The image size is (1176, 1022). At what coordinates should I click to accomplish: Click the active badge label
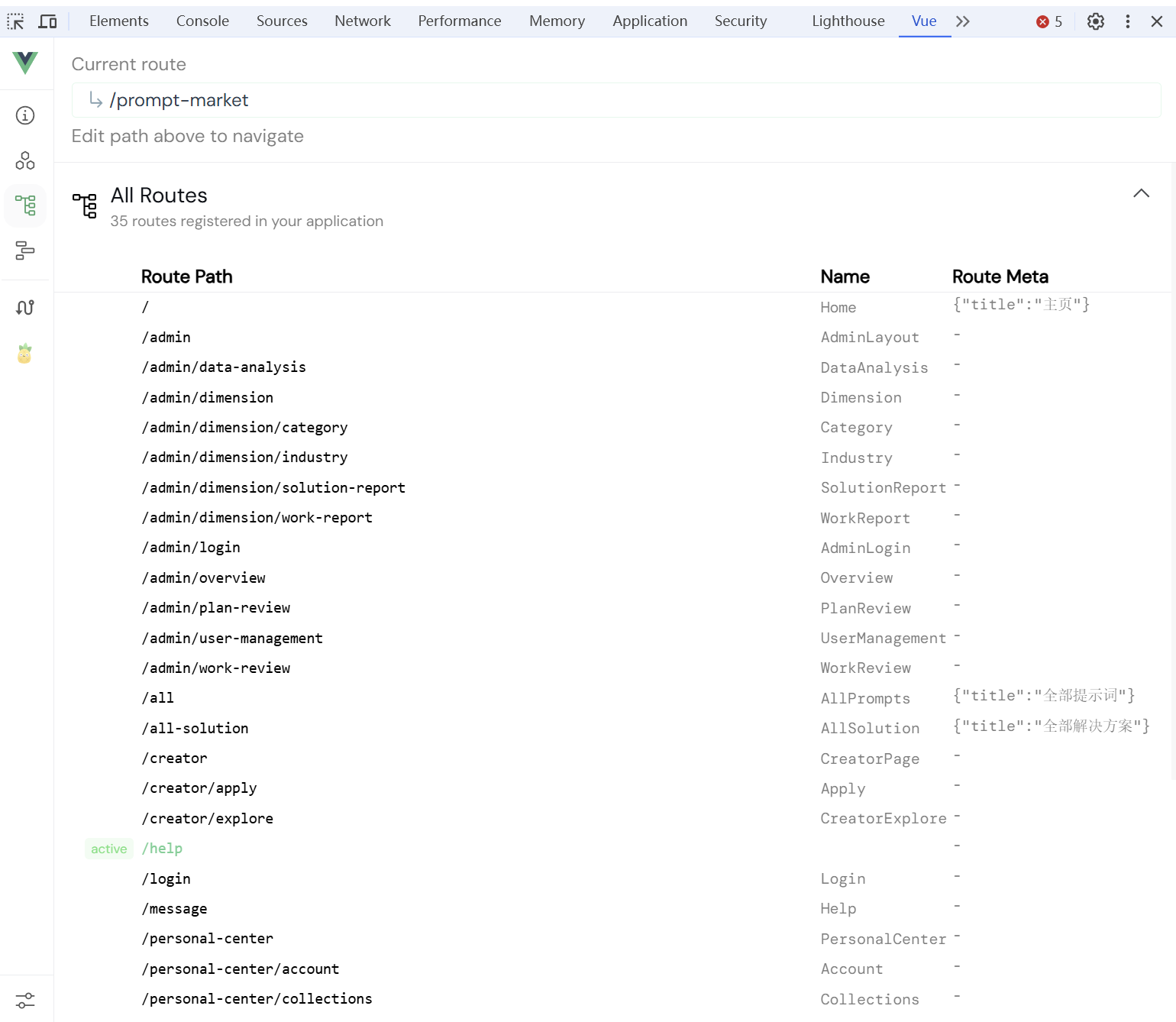click(109, 849)
